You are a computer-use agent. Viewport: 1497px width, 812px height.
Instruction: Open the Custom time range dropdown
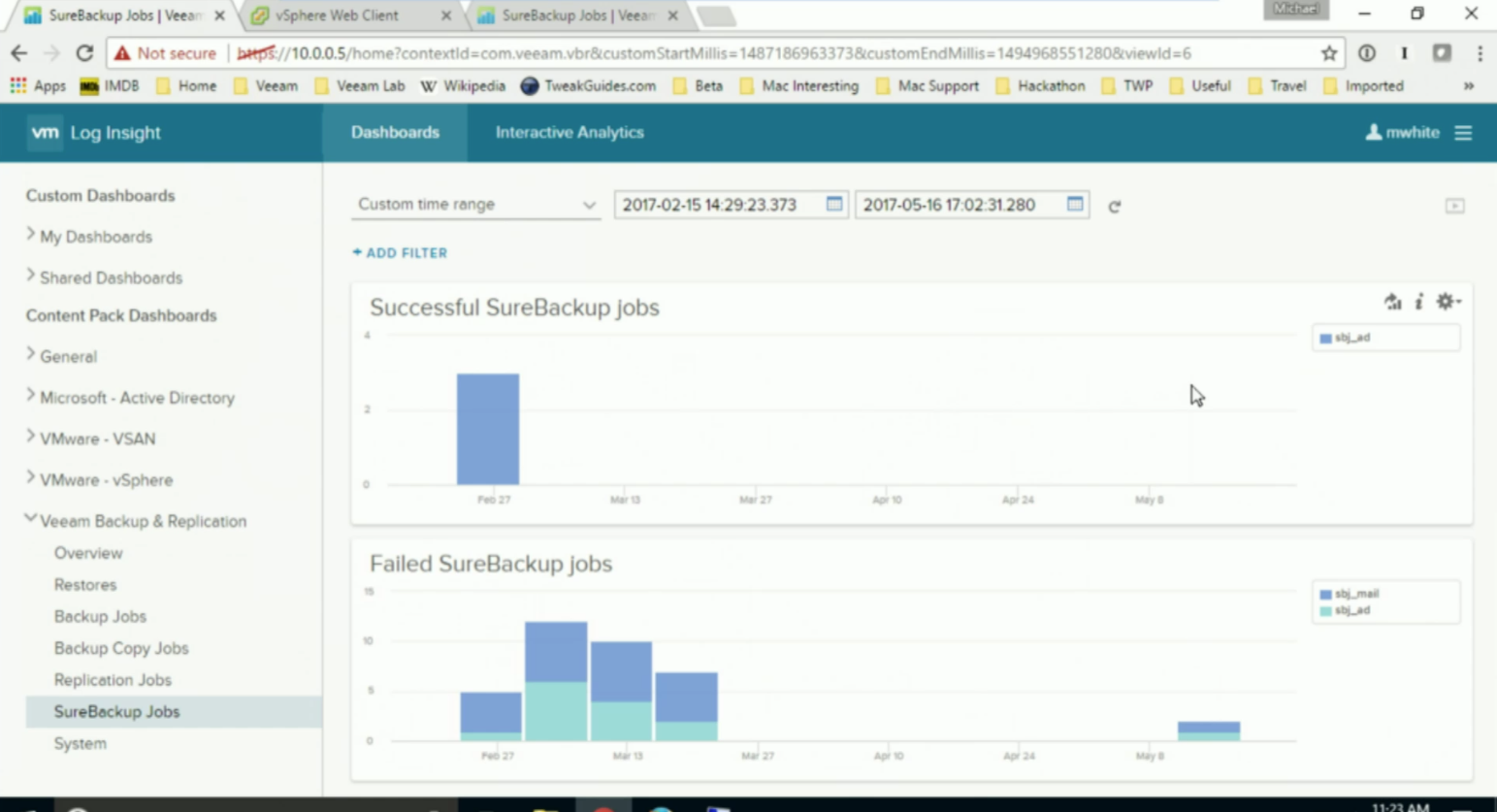point(475,205)
